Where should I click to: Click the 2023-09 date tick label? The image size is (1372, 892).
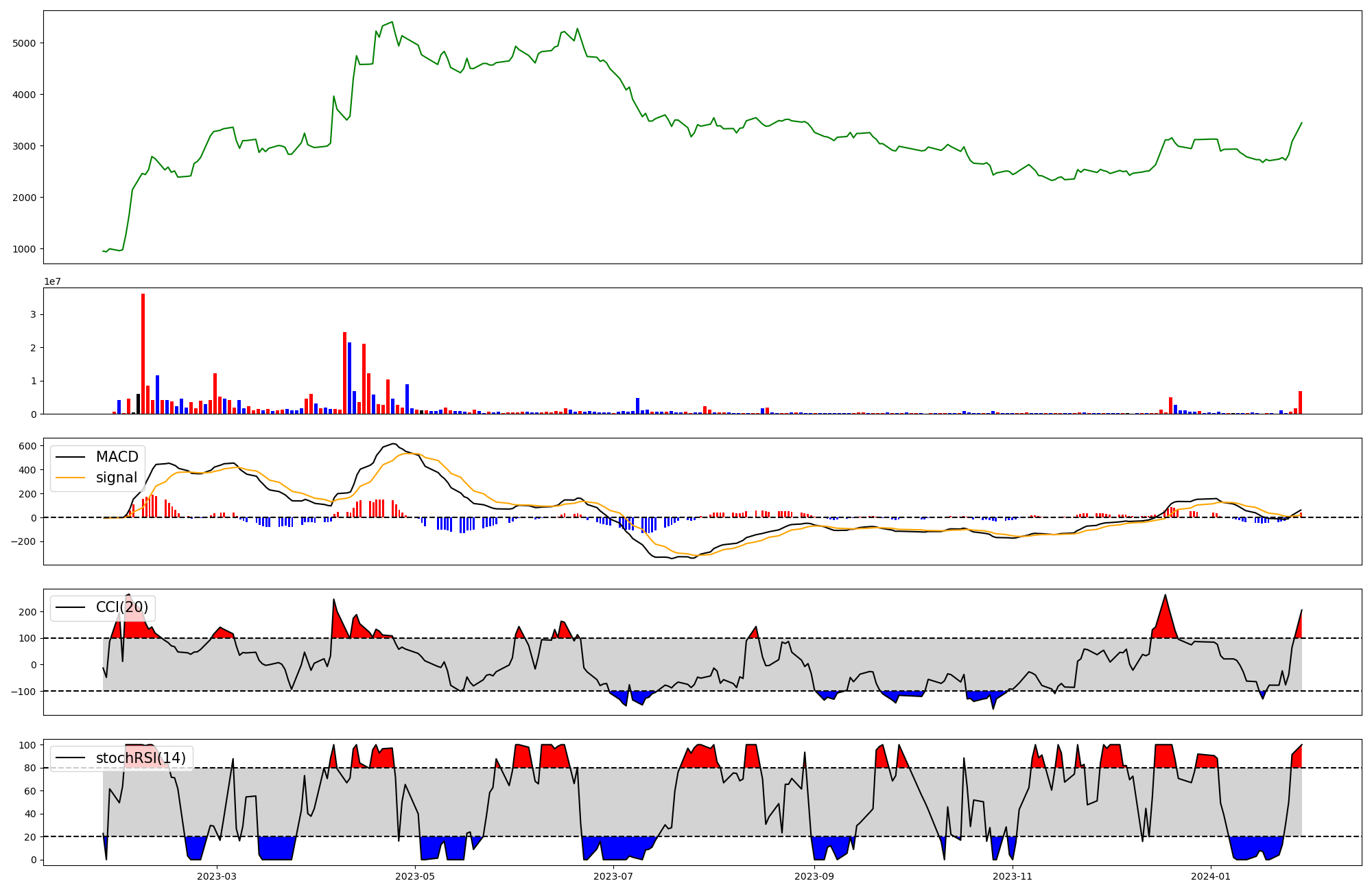[x=814, y=876]
